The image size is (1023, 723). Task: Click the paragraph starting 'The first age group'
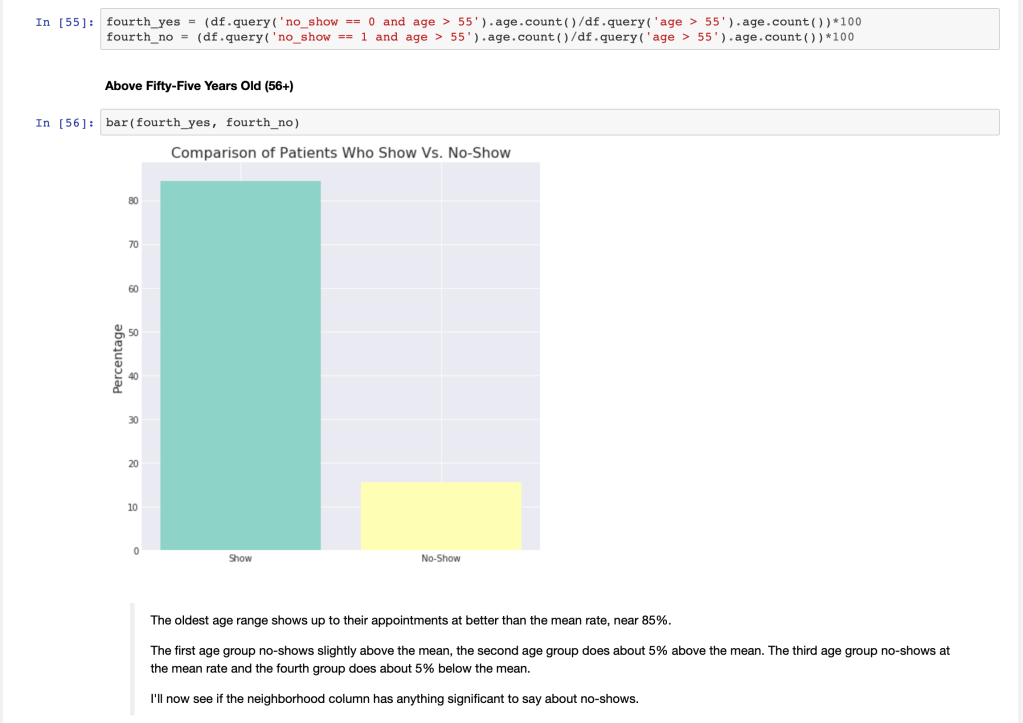549,658
